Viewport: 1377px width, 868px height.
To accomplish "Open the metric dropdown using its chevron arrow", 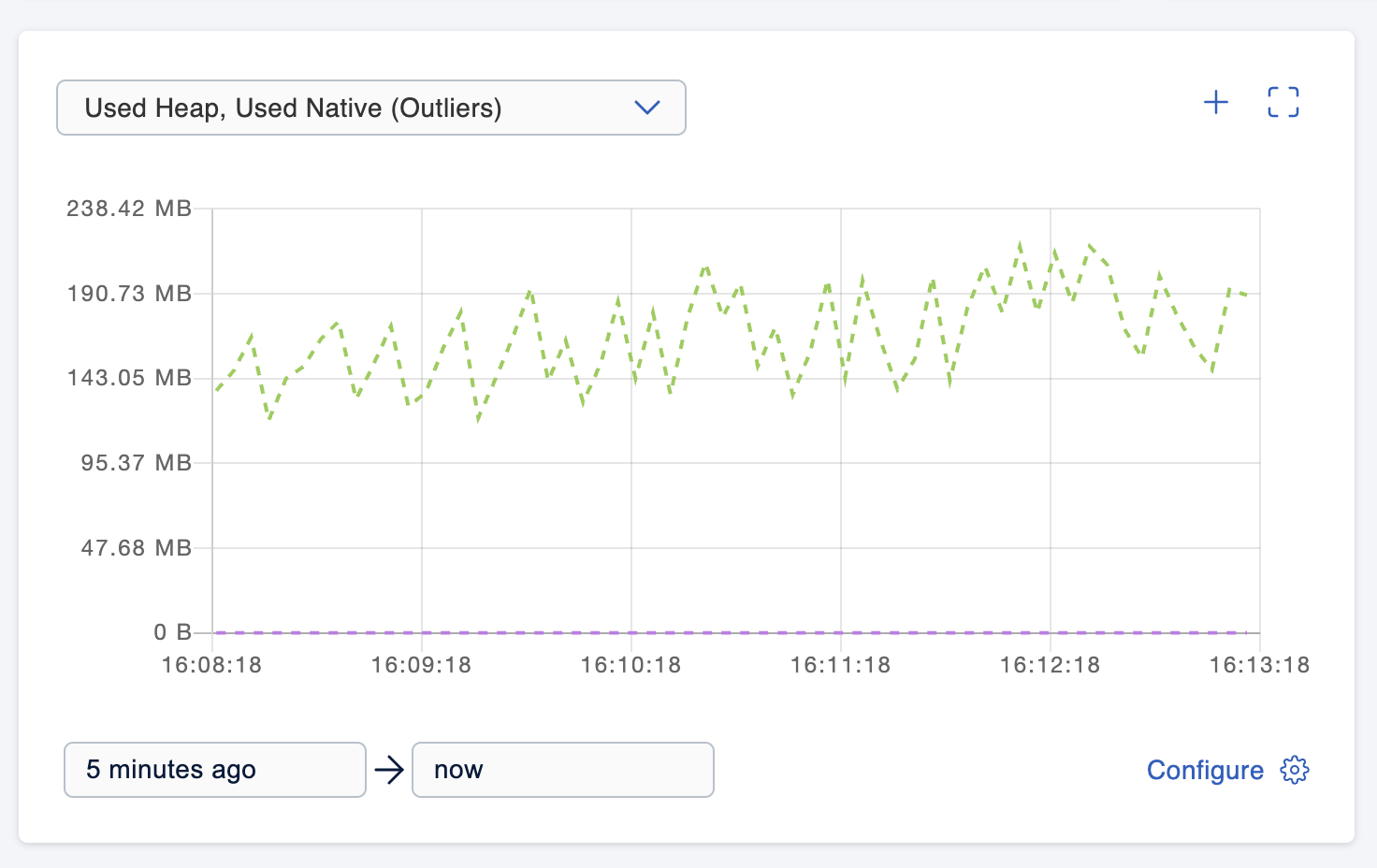I will (646, 108).
